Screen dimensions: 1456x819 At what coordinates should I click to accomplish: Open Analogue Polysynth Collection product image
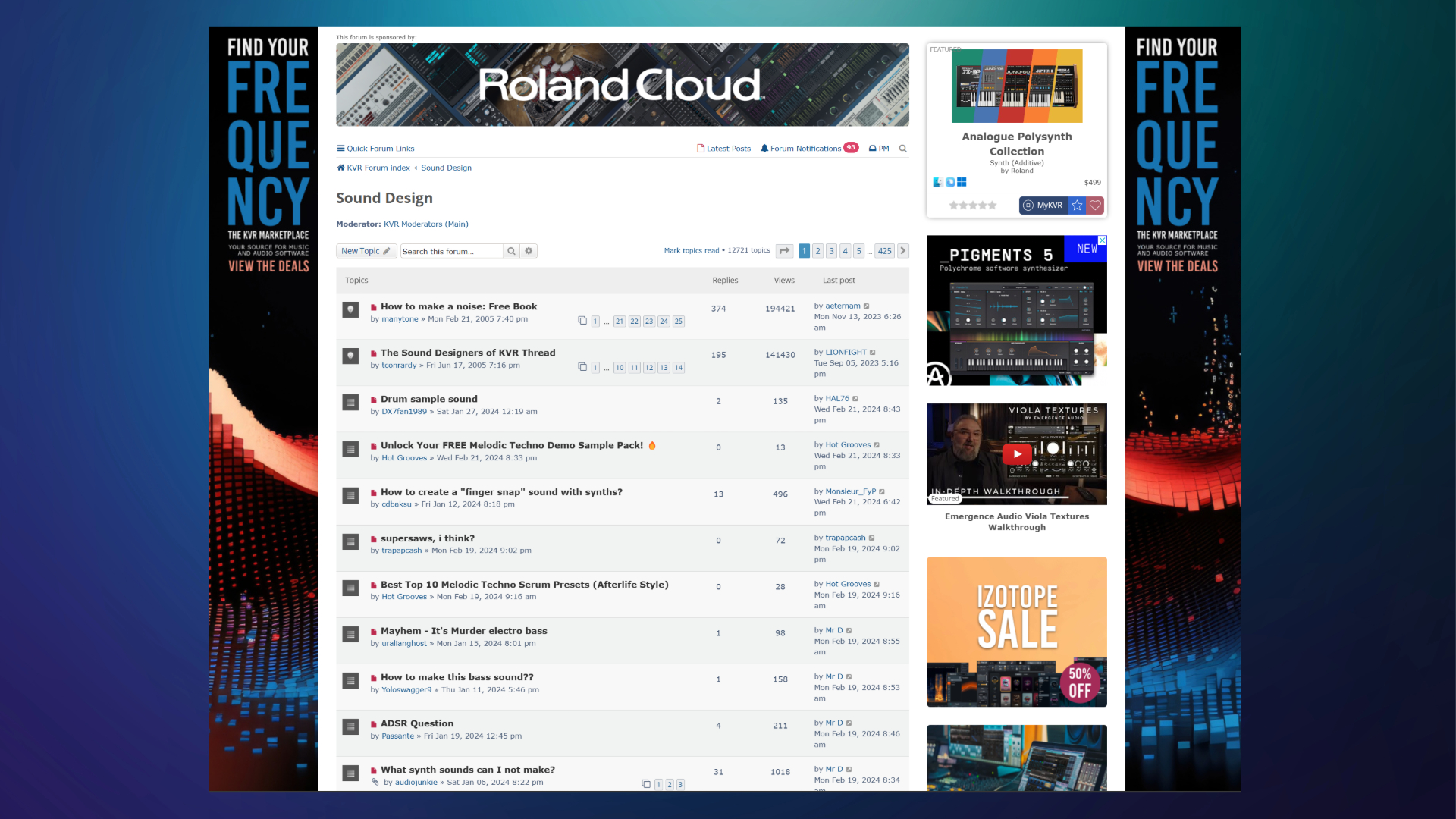click(1017, 86)
